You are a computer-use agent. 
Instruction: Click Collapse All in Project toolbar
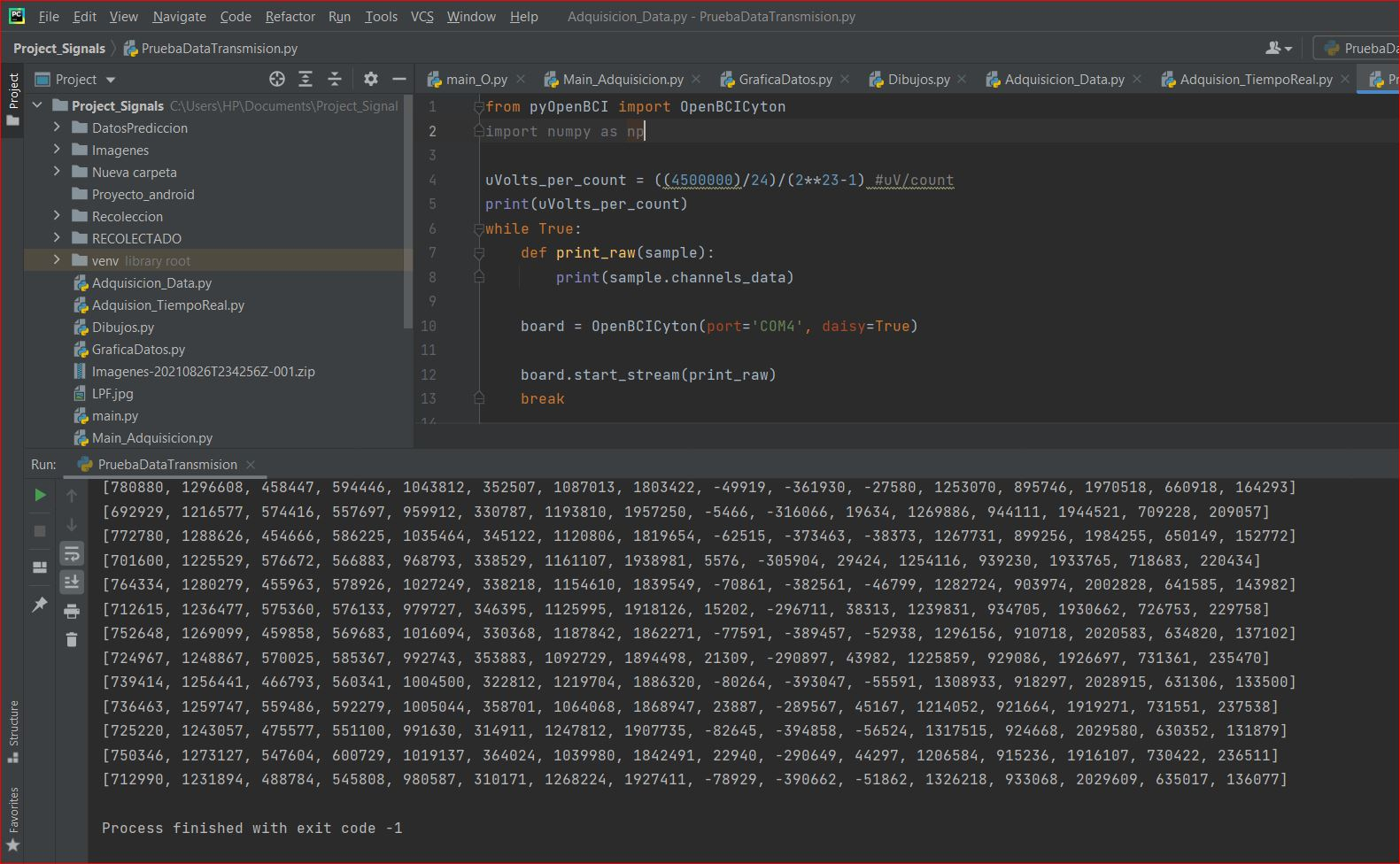click(335, 79)
